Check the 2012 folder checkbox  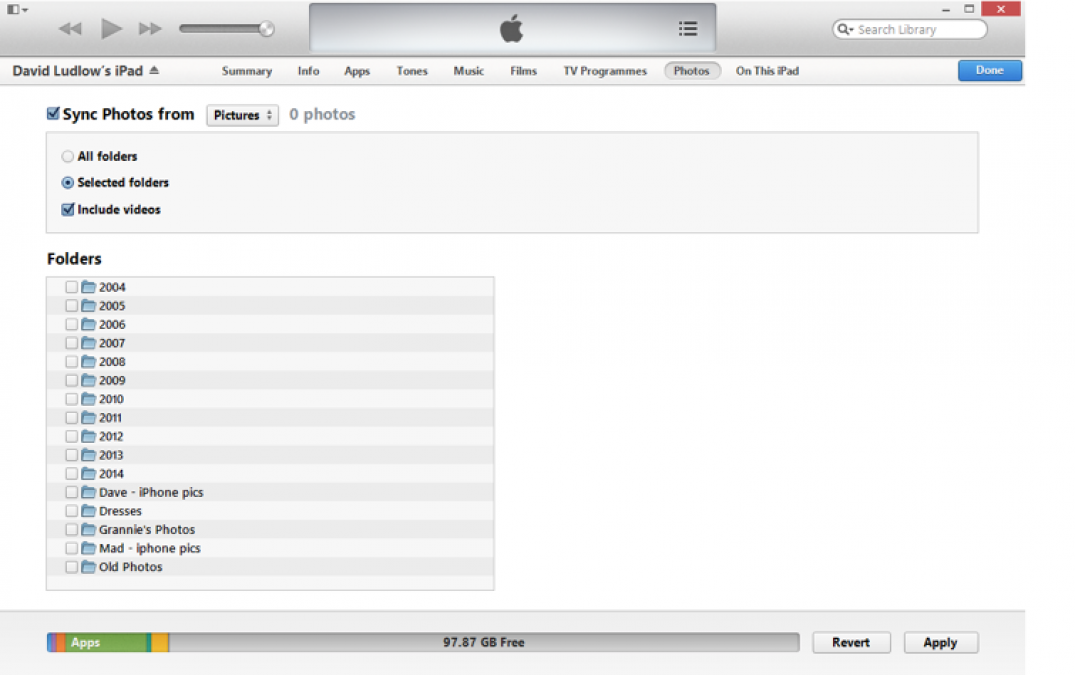point(71,437)
